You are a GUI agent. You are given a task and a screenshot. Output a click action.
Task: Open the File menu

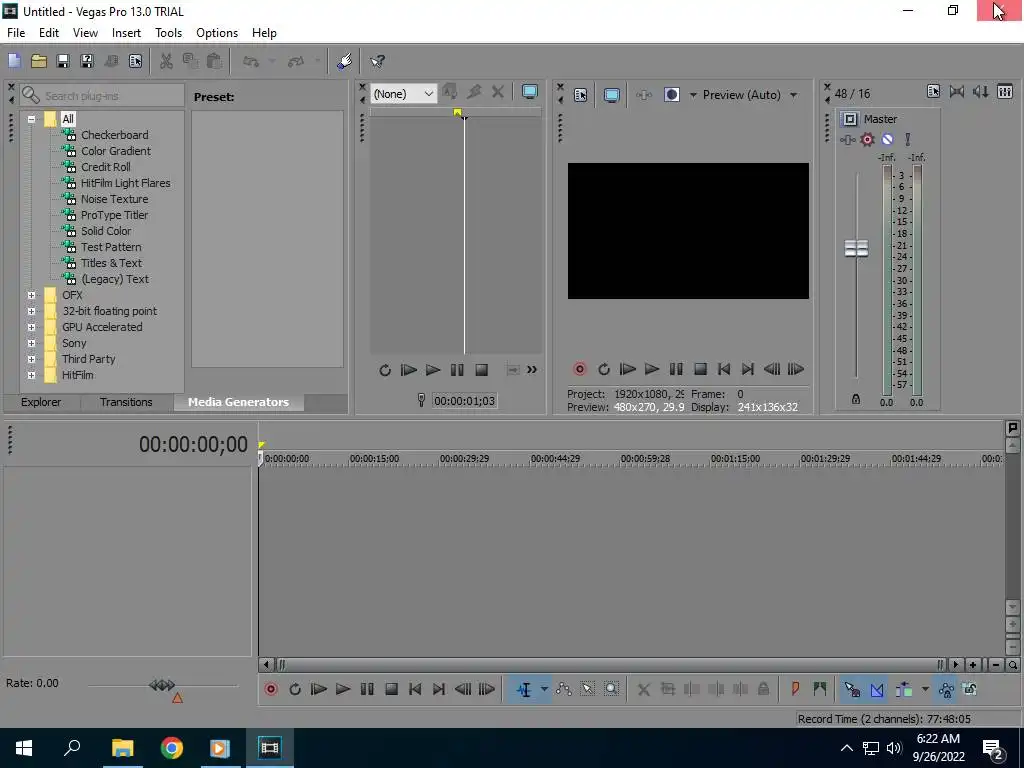(16, 33)
